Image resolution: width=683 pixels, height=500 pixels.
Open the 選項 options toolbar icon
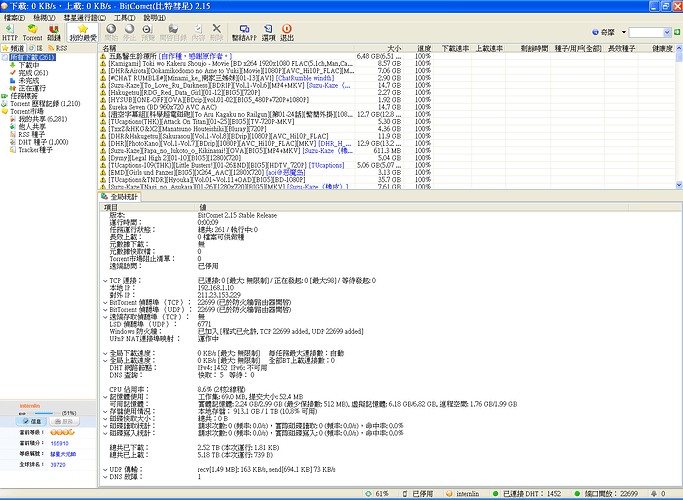(268, 33)
